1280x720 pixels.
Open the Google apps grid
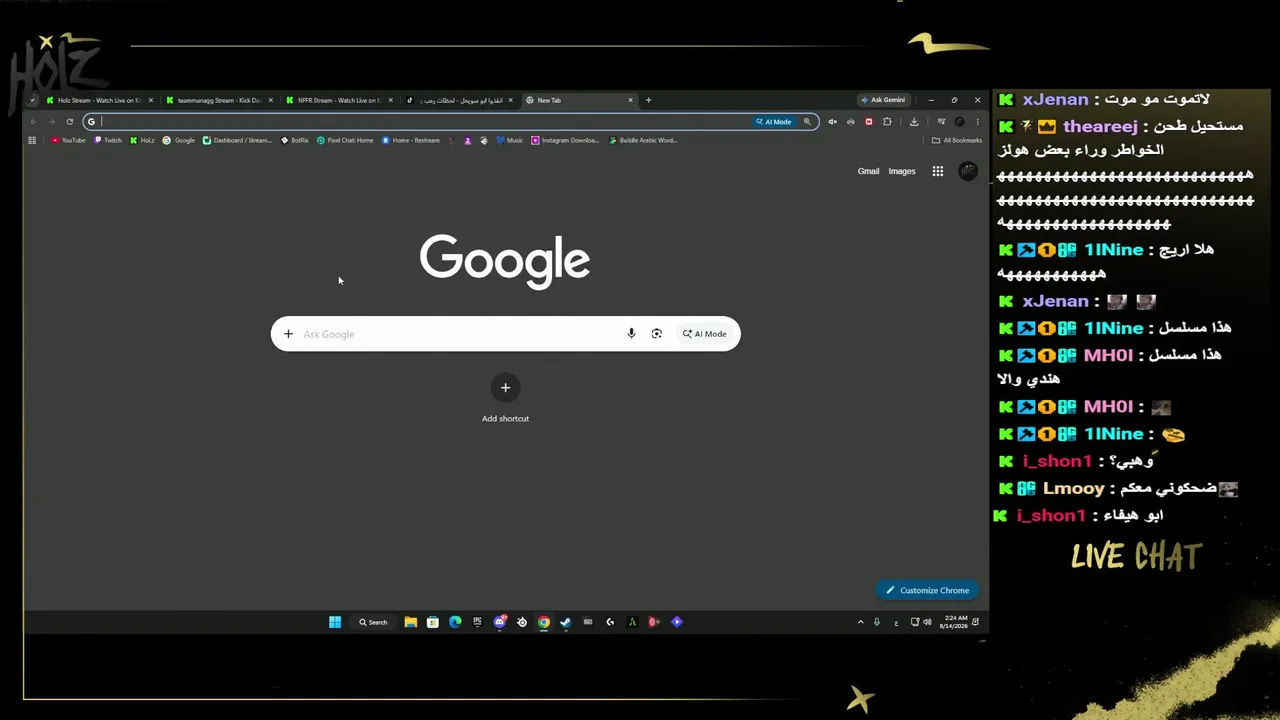938,171
